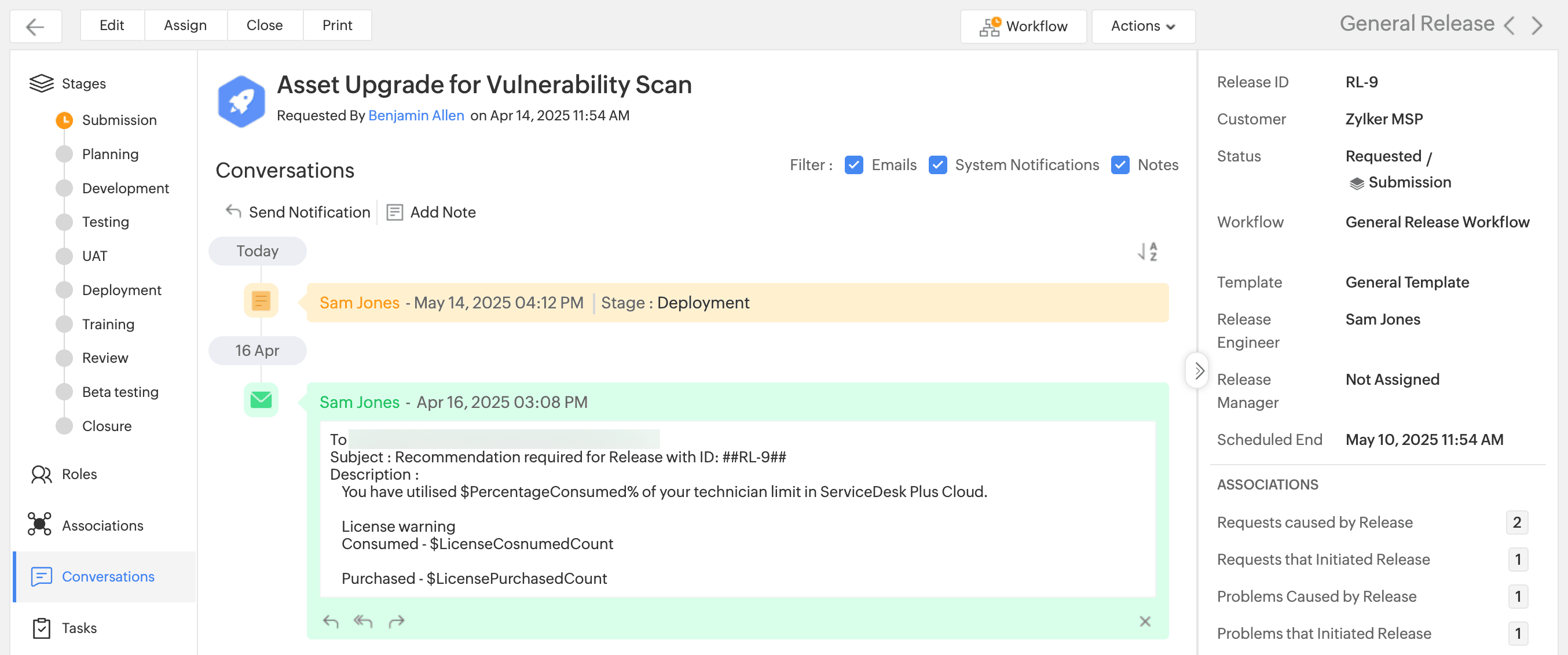The height and width of the screenshot is (655, 1568).
Task: Click the forward arrow icon on email
Action: point(396,621)
